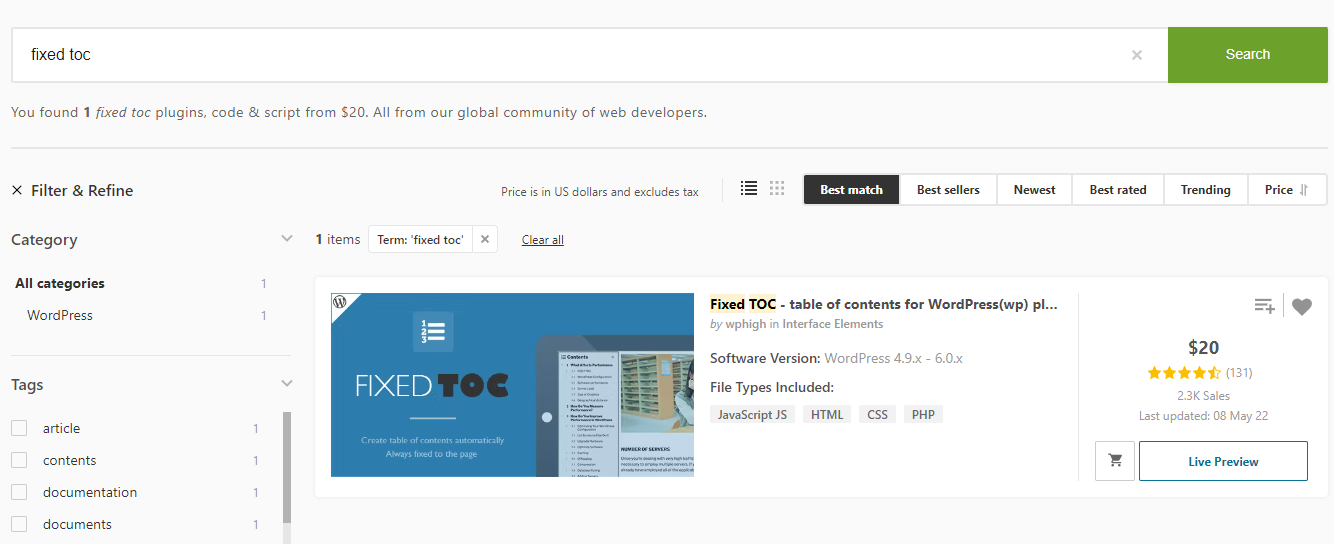Click the 2.3K Sales text

pyautogui.click(x=1203, y=396)
